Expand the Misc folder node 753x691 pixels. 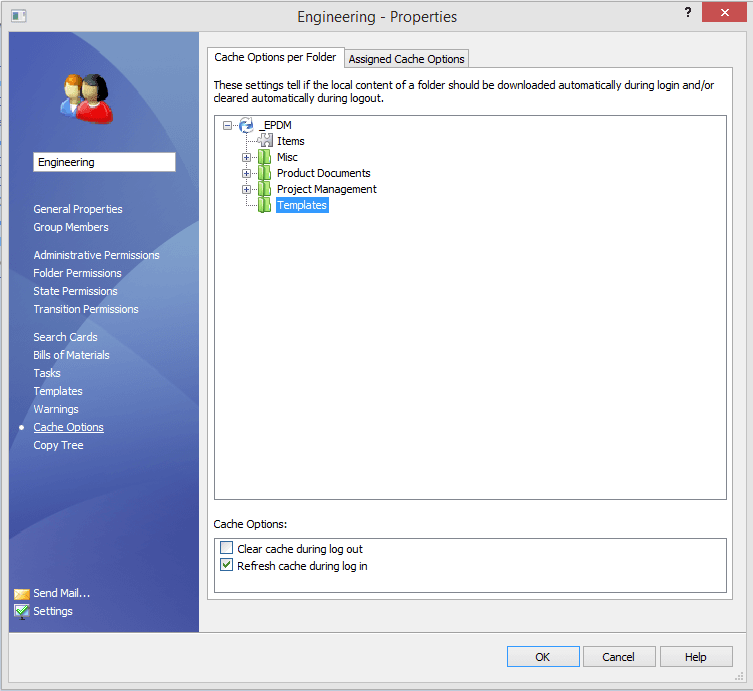(x=246, y=157)
